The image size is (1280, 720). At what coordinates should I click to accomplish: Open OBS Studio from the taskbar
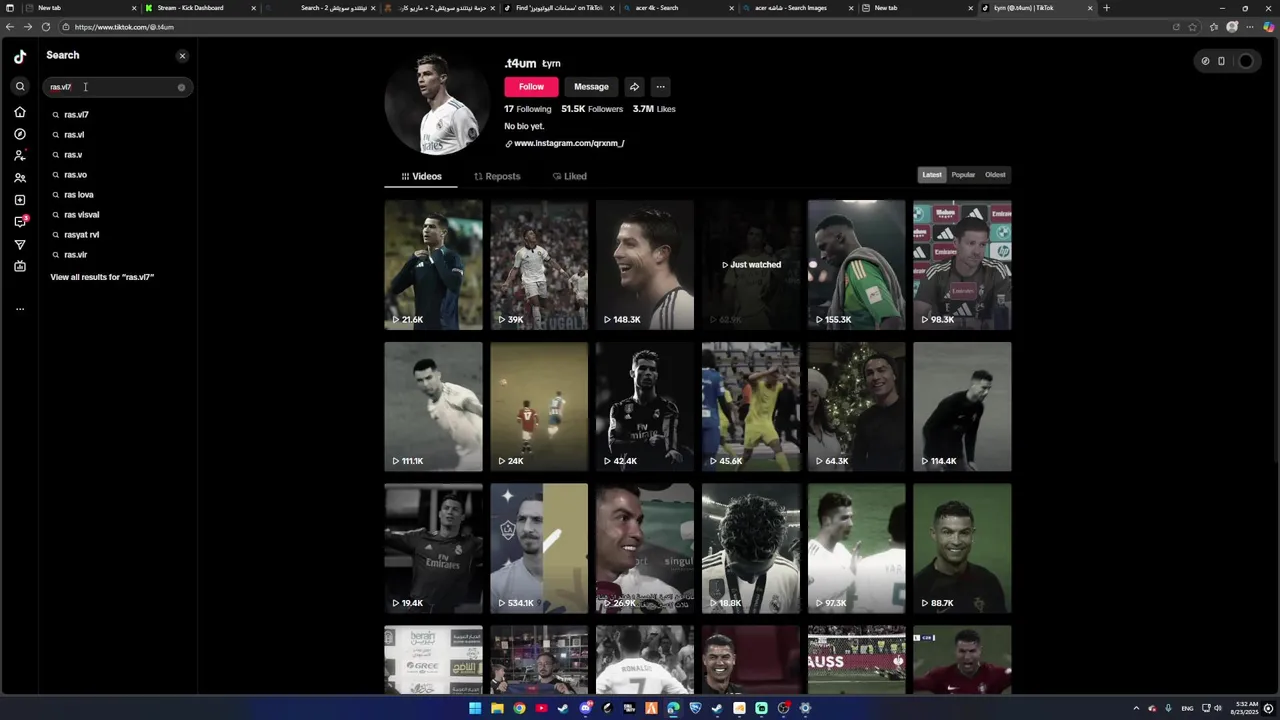point(783,708)
